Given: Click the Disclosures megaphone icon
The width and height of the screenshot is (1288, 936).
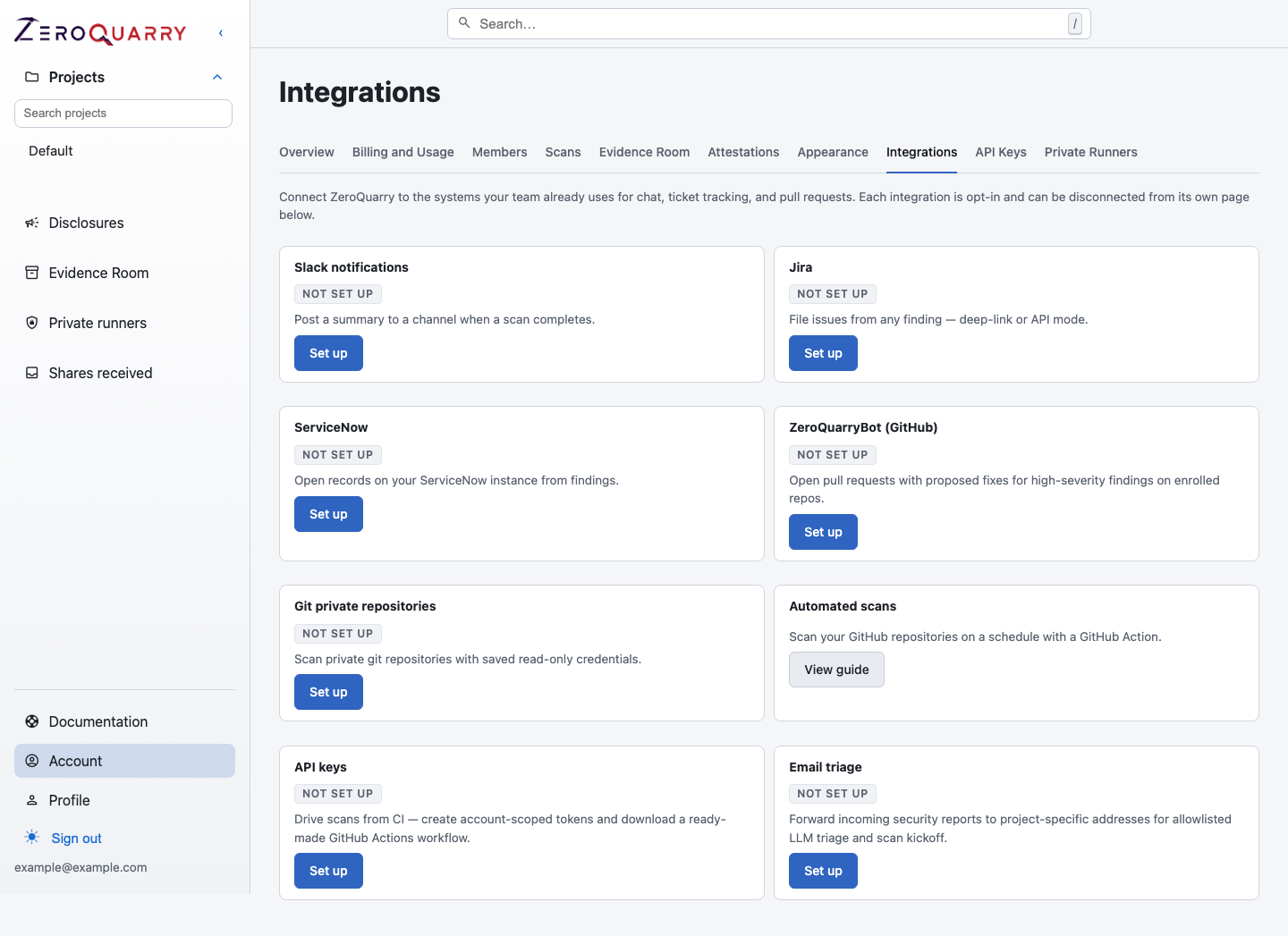Looking at the screenshot, I should point(32,223).
